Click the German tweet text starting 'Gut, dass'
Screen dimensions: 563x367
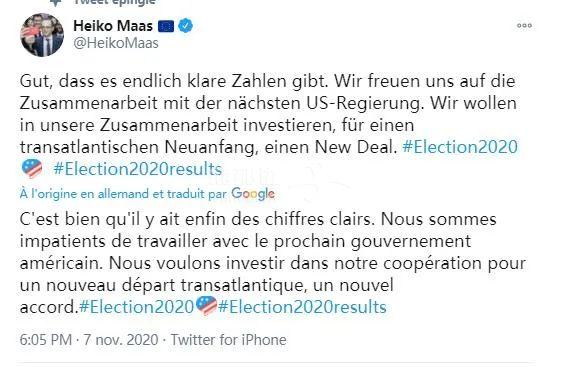[269, 125]
